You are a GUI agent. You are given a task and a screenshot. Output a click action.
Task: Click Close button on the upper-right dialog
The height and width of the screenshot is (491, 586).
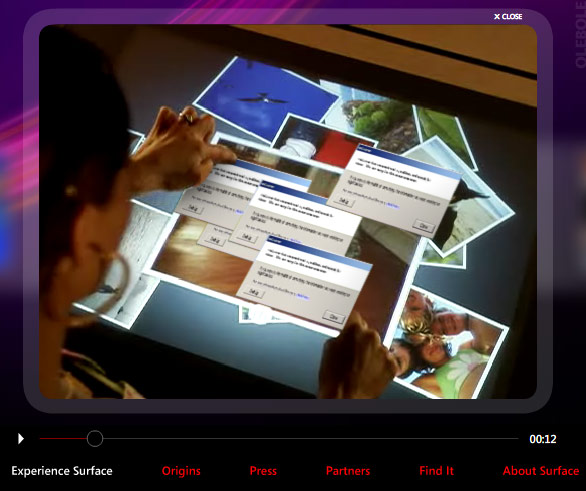click(x=423, y=225)
